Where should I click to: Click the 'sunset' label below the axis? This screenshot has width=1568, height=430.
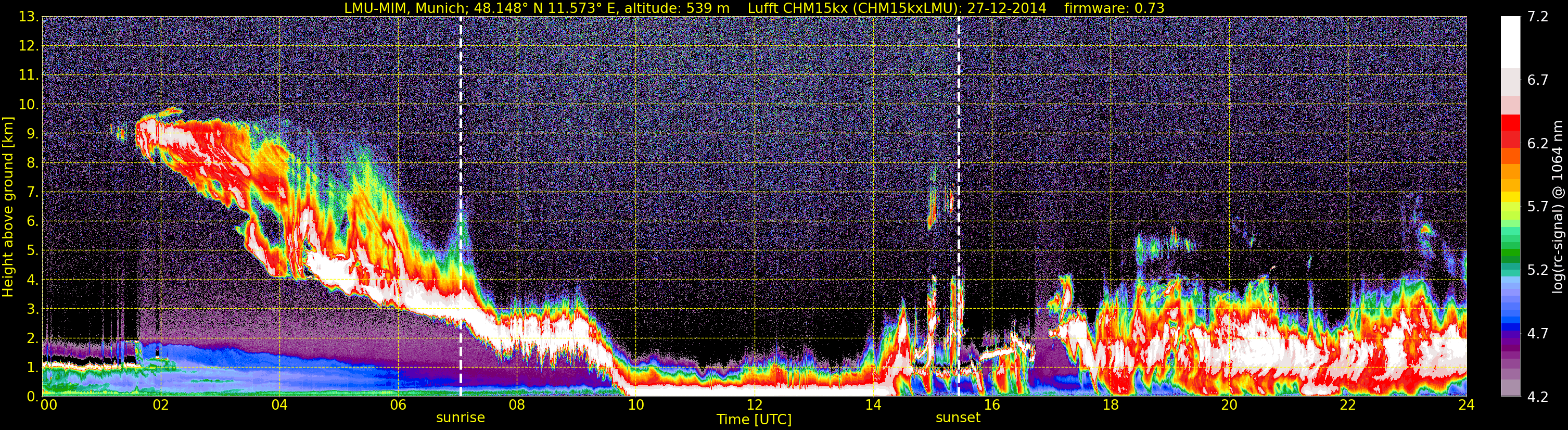click(958, 417)
